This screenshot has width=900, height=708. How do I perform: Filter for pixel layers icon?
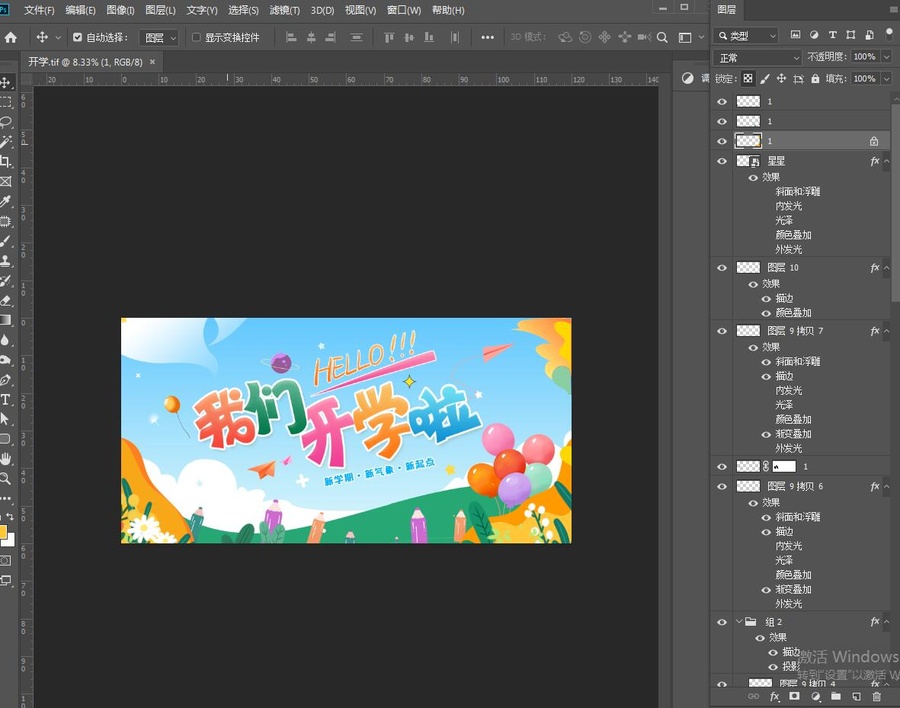pos(796,35)
